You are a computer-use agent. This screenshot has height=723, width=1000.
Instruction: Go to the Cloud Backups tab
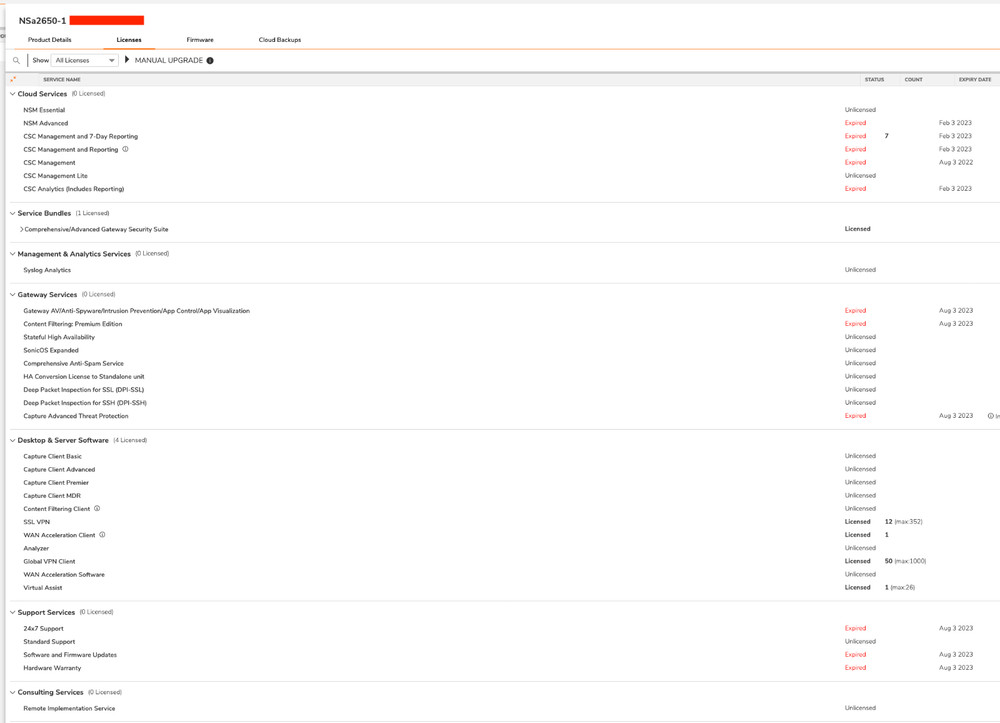click(x=279, y=40)
